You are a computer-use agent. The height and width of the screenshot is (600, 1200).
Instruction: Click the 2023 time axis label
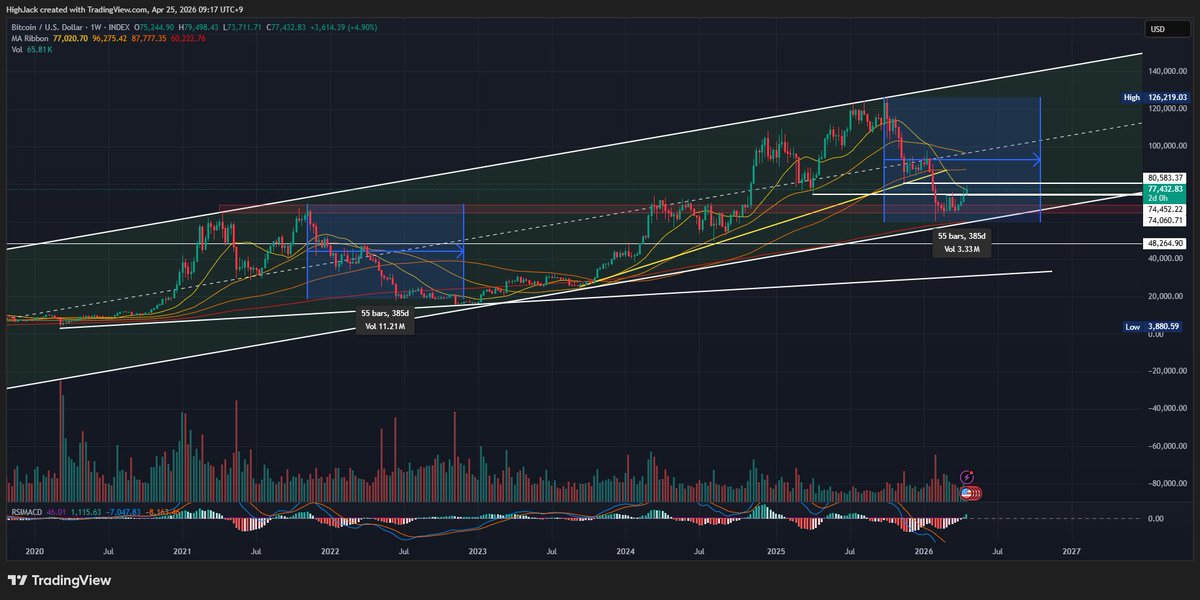pos(477,551)
